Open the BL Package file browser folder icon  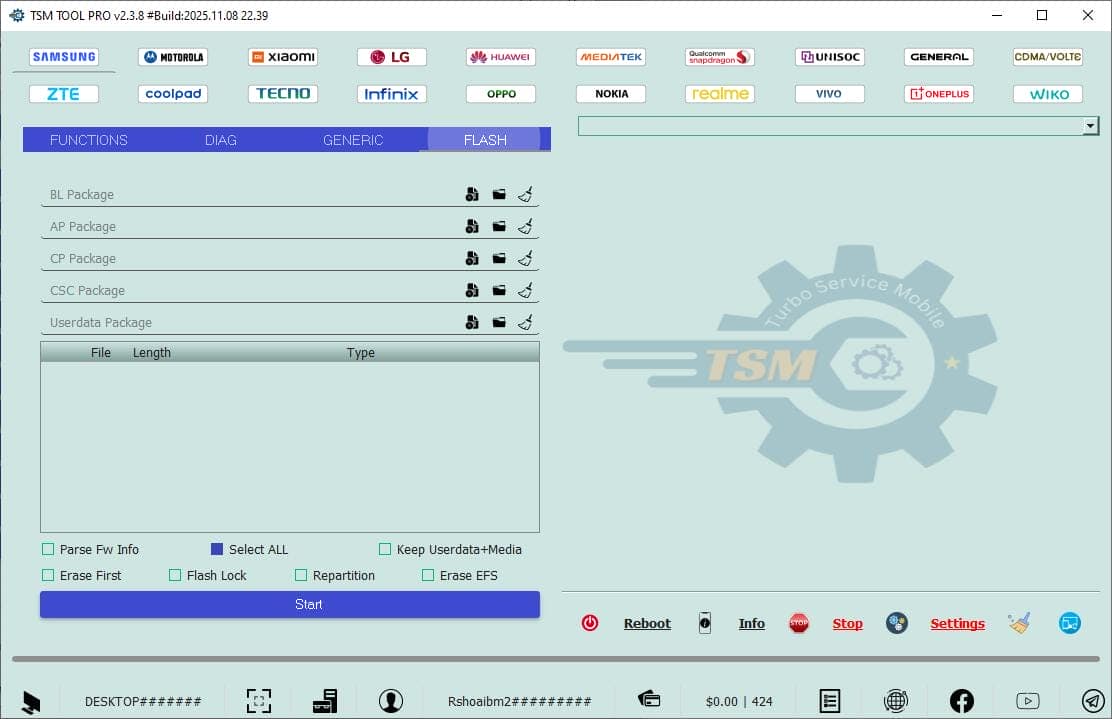(x=498, y=194)
